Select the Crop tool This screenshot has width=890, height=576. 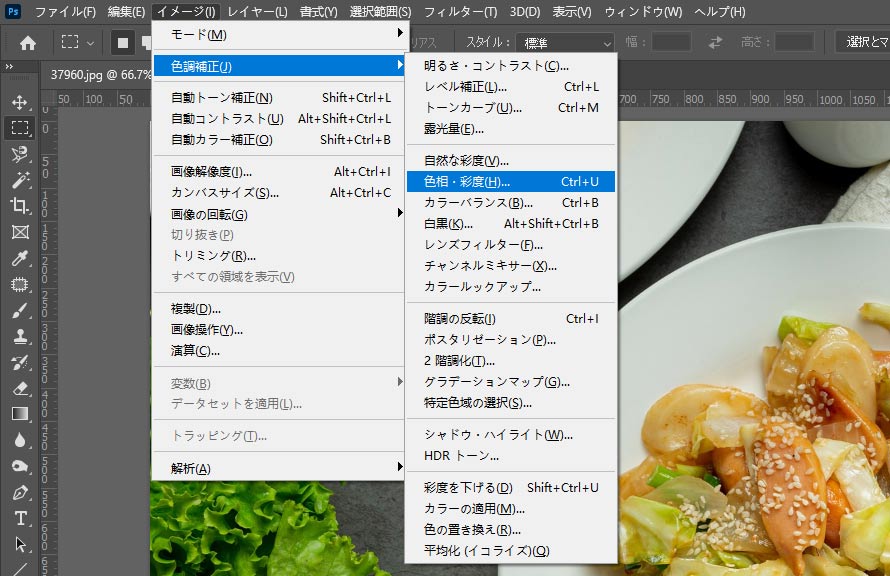[x=20, y=205]
